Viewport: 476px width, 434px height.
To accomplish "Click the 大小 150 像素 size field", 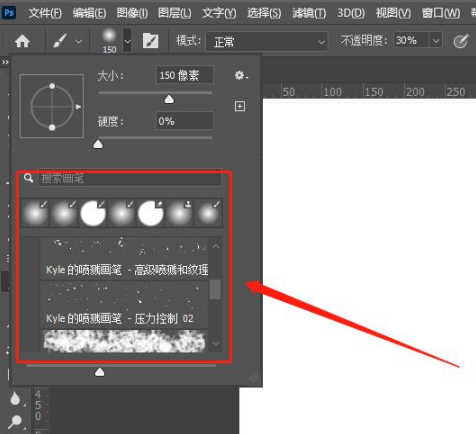I will pyautogui.click(x=184, y=75).
